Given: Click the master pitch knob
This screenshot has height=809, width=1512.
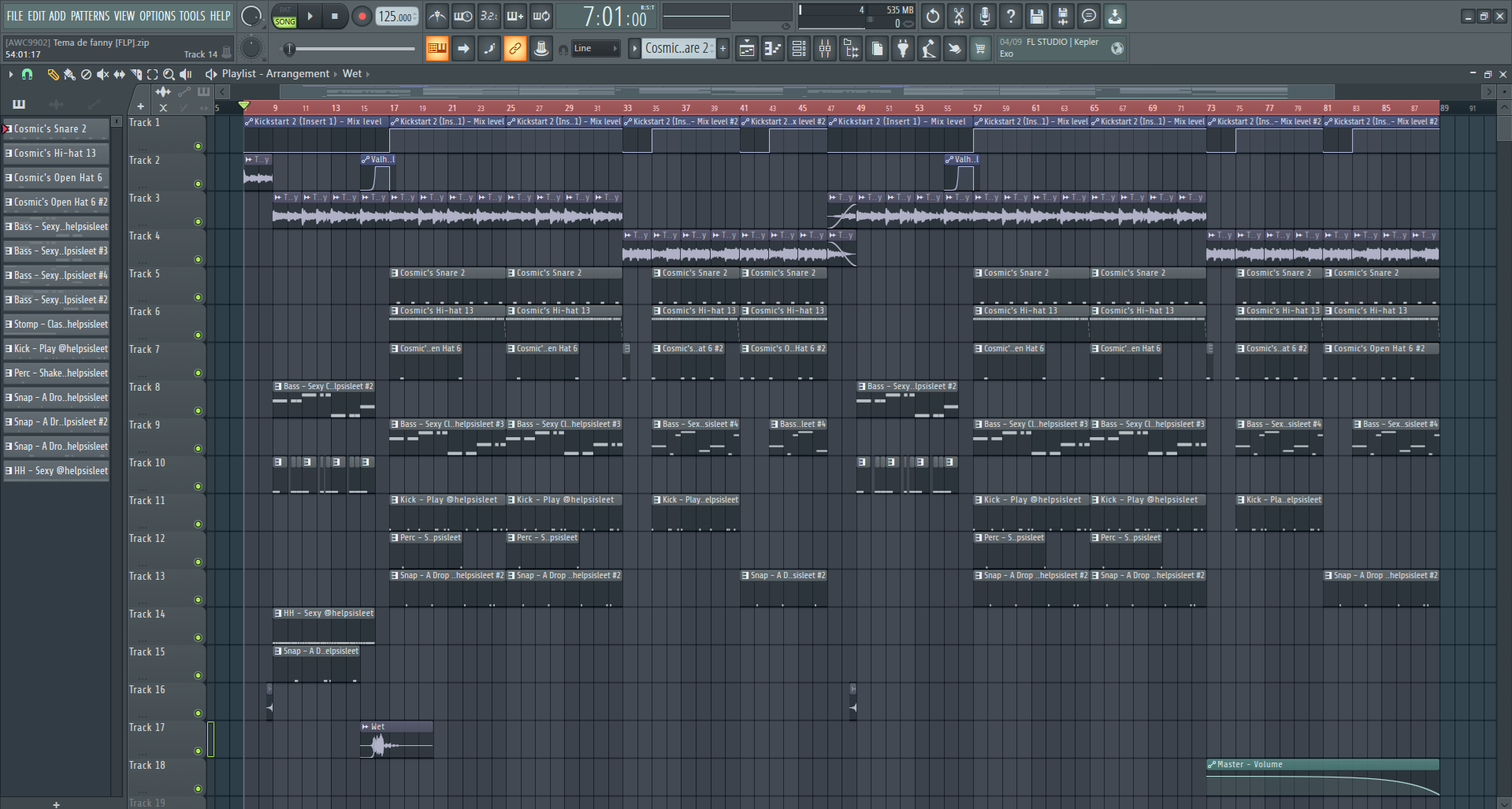Looking at the screenshot, I should tap(251, 49).
